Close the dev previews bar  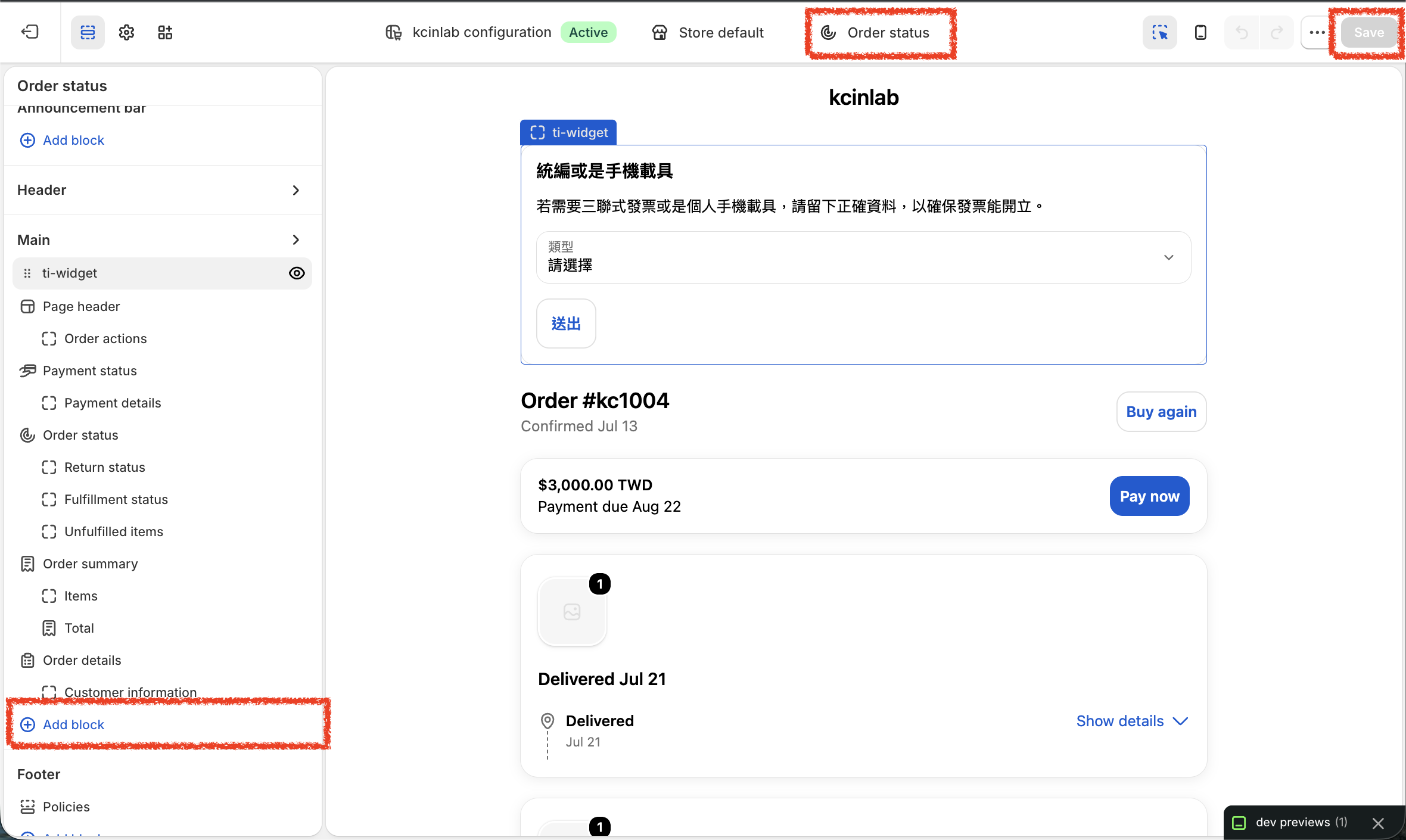tap(1378, 823)
